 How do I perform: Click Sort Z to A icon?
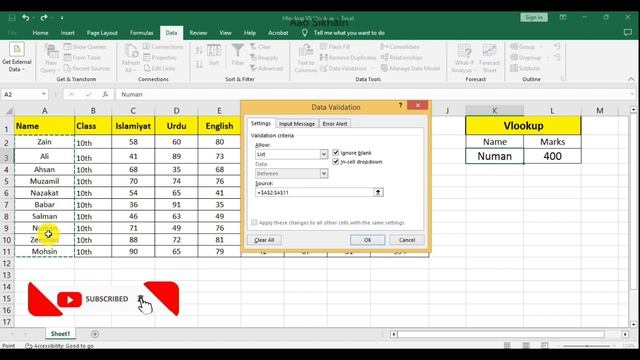tap(199, 65)
